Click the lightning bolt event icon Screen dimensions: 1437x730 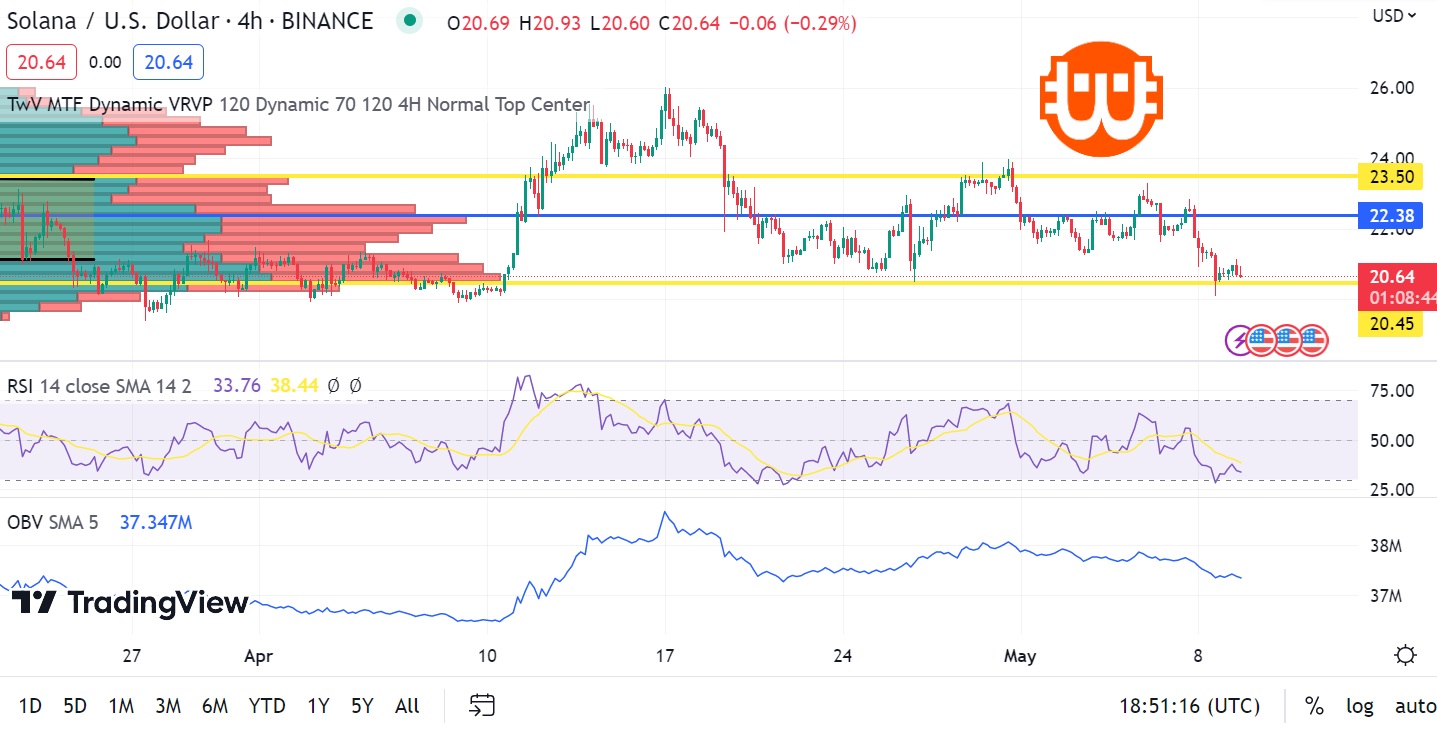[1240, 340]
